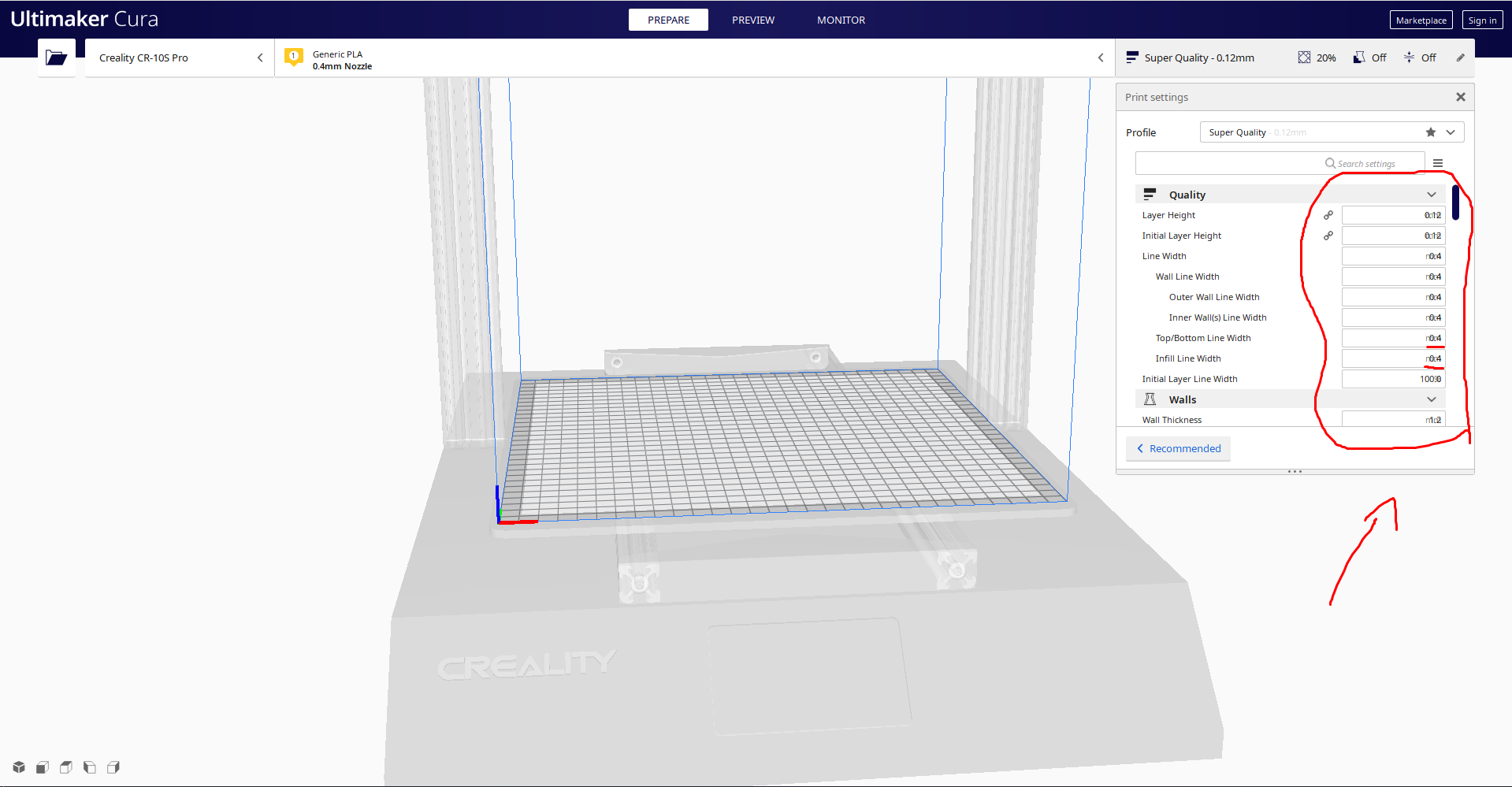Image resolution: width=1512 pixels, height=787 pixels.
Task: Edit the Wall Thickness value field
Action: 1393,419
